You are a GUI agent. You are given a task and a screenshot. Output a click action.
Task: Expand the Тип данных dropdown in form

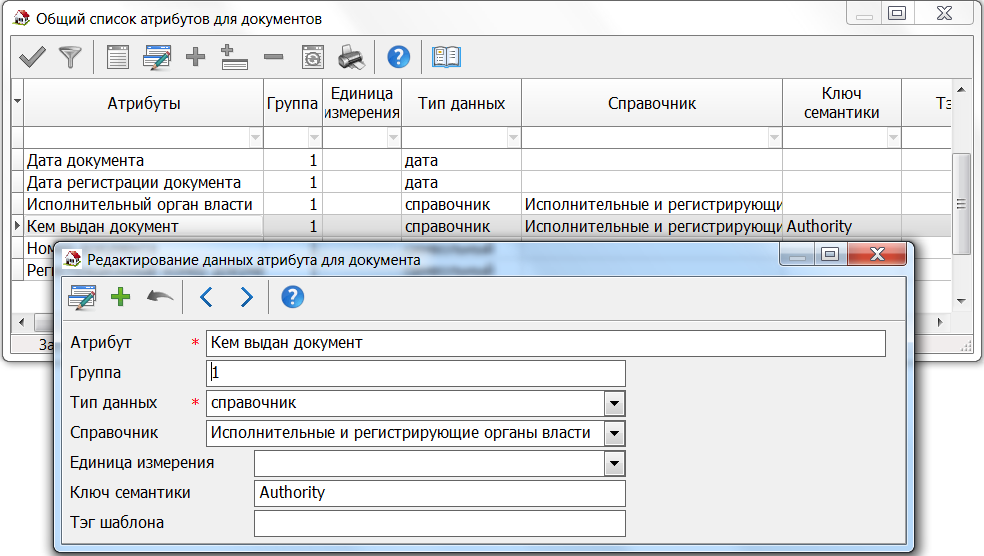(x=615, y=404)
